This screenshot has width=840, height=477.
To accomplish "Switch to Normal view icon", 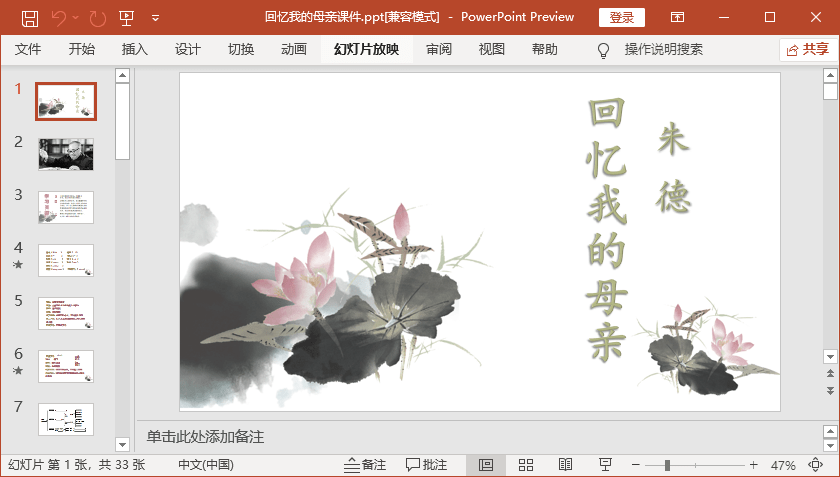I will click(486, 465).
